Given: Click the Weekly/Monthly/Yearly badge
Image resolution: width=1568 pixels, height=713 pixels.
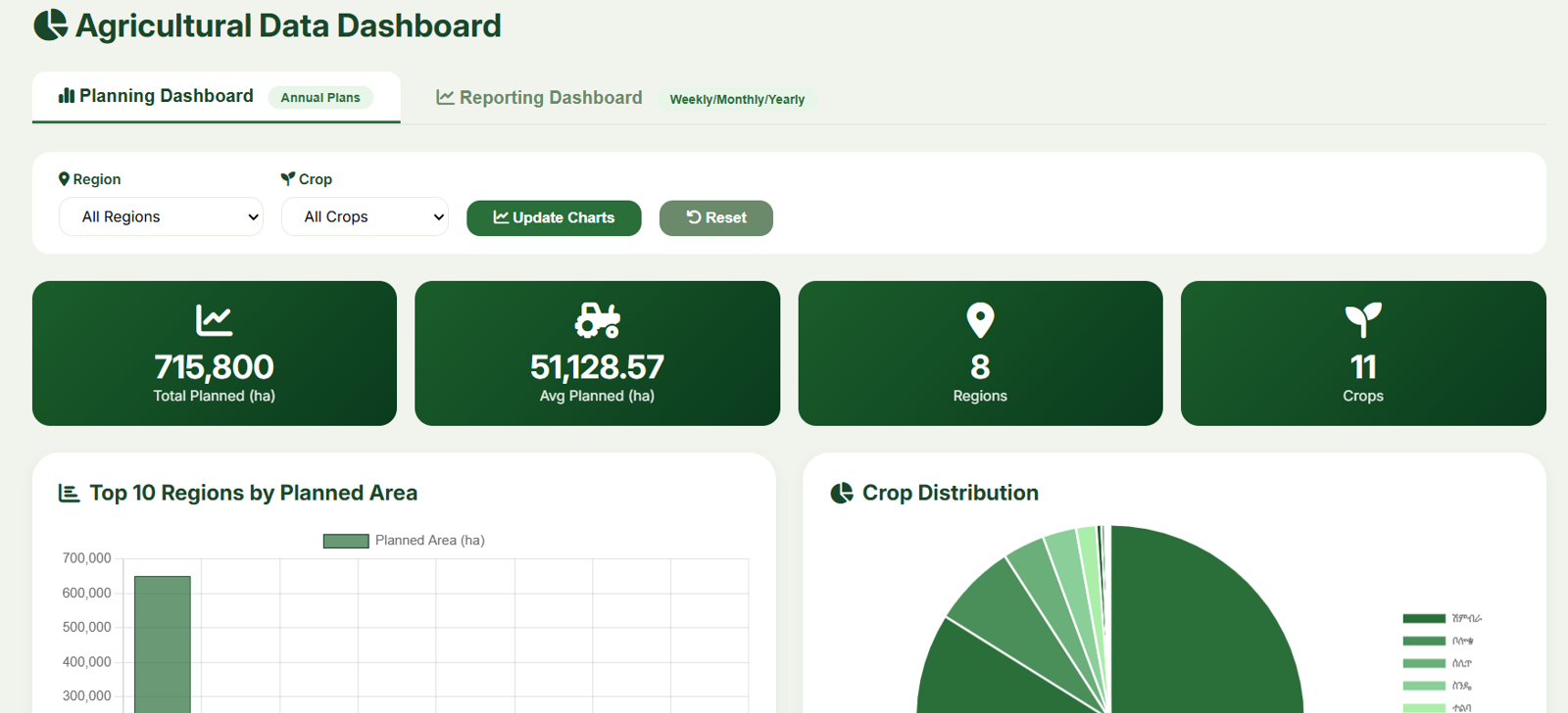Looking at the screenshot, I should point(737,100).
